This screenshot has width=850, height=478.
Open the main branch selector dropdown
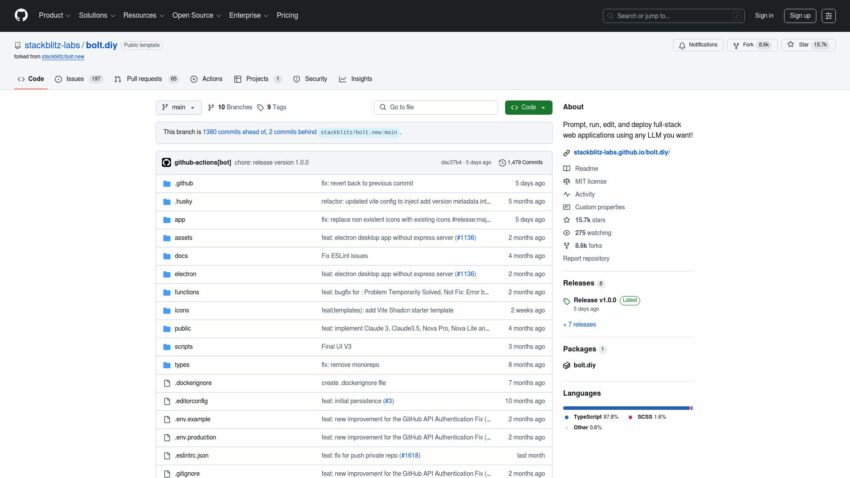coord(178,107)
